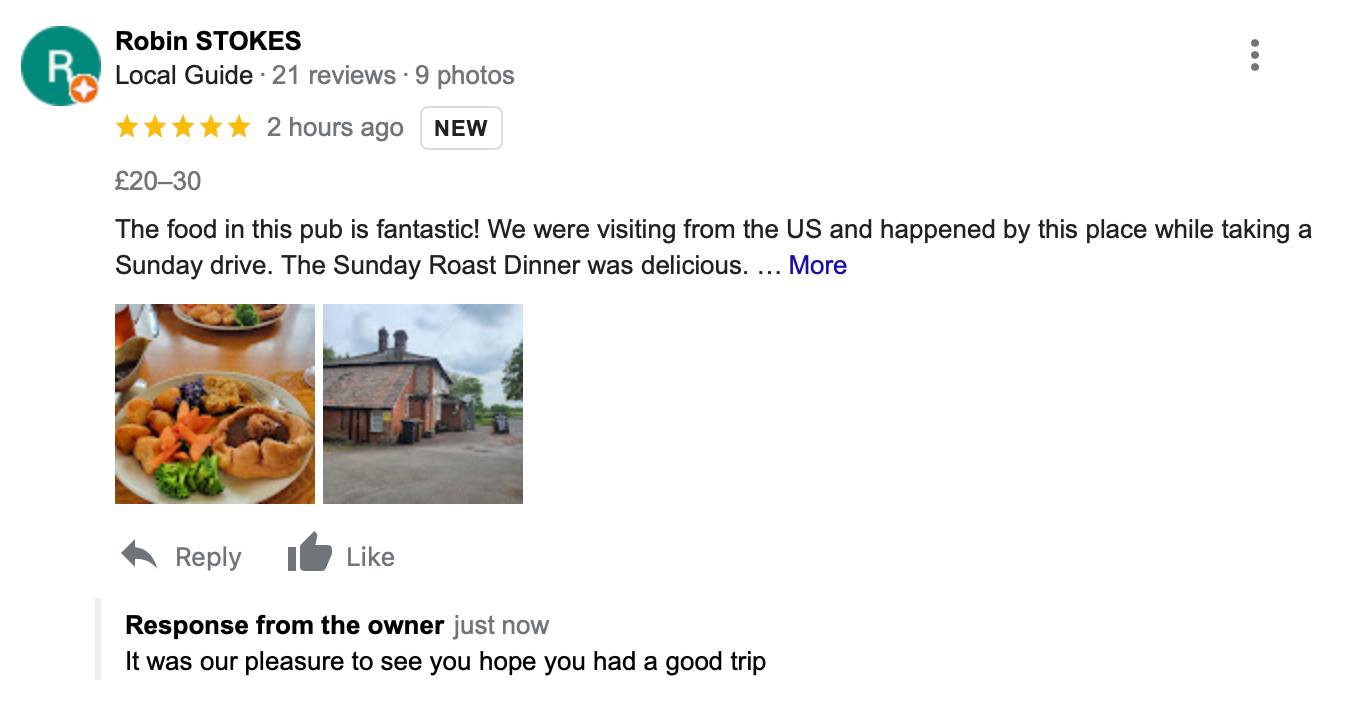Select the "21 reviews" text

(x=334, y=75)
